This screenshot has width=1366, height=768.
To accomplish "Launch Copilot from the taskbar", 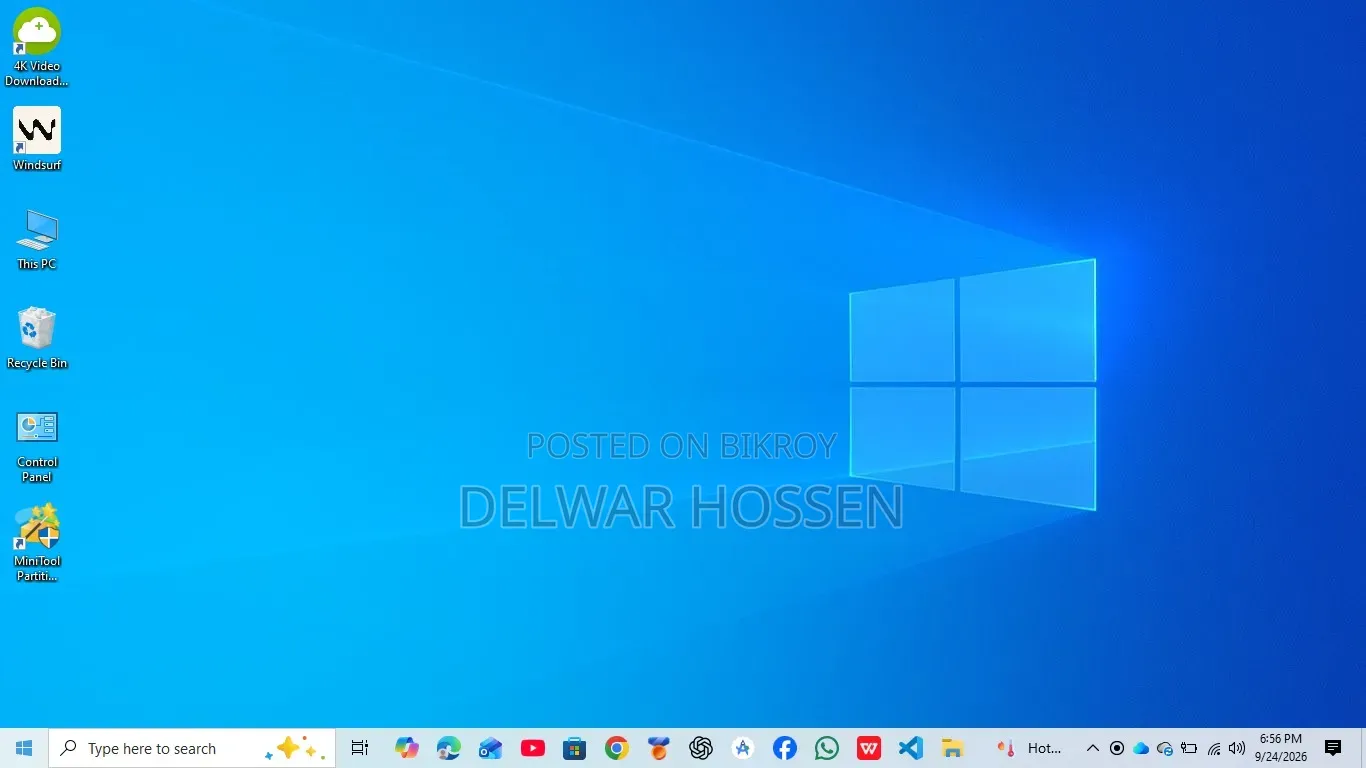I will 406,748.
